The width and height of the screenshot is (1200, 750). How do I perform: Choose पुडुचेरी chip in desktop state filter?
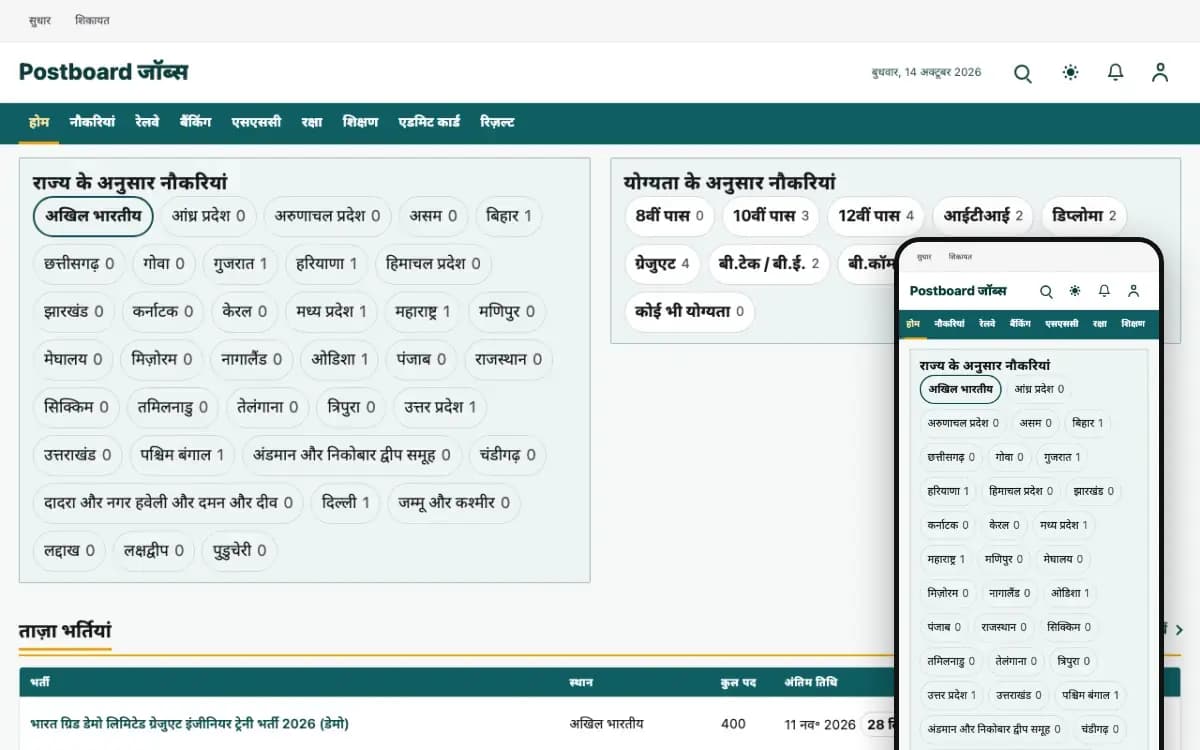[240, 550]
